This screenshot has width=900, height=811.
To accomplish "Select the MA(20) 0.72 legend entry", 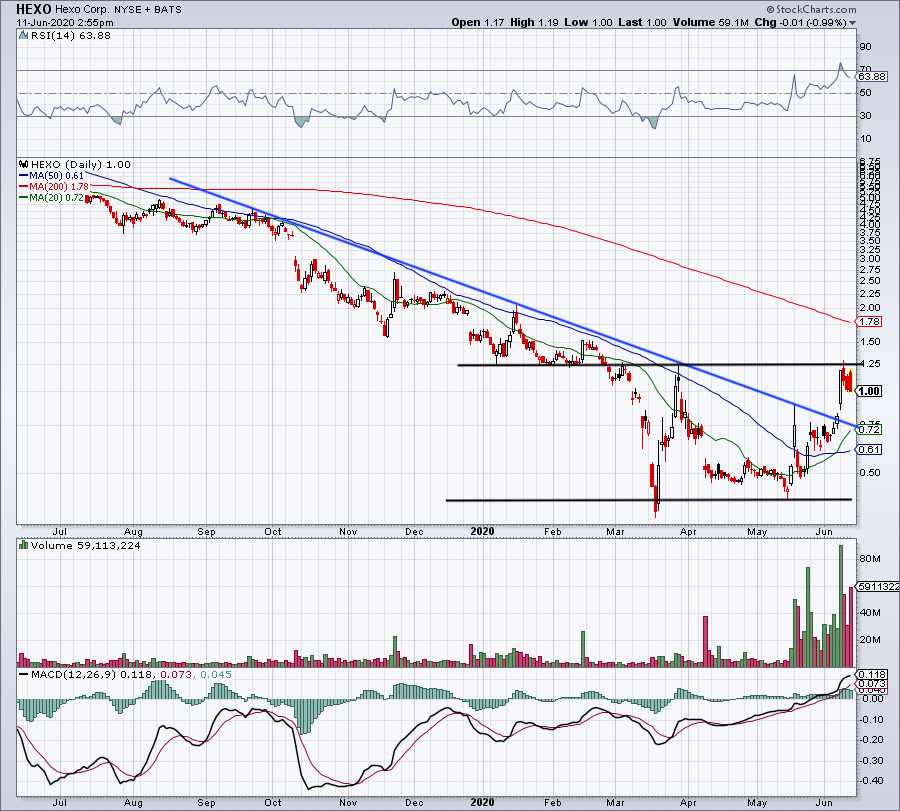I will [x=52, y=197].
